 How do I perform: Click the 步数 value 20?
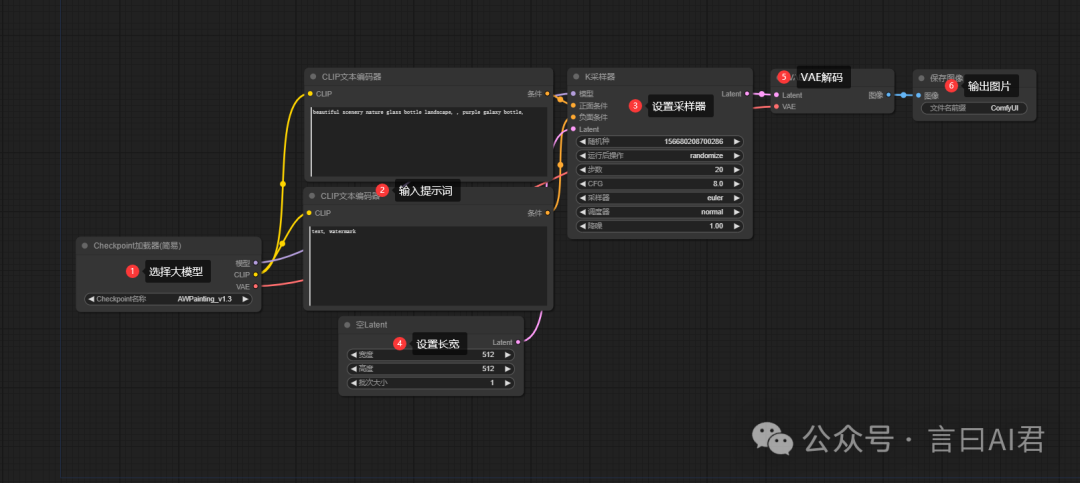(x=718, y=169)
